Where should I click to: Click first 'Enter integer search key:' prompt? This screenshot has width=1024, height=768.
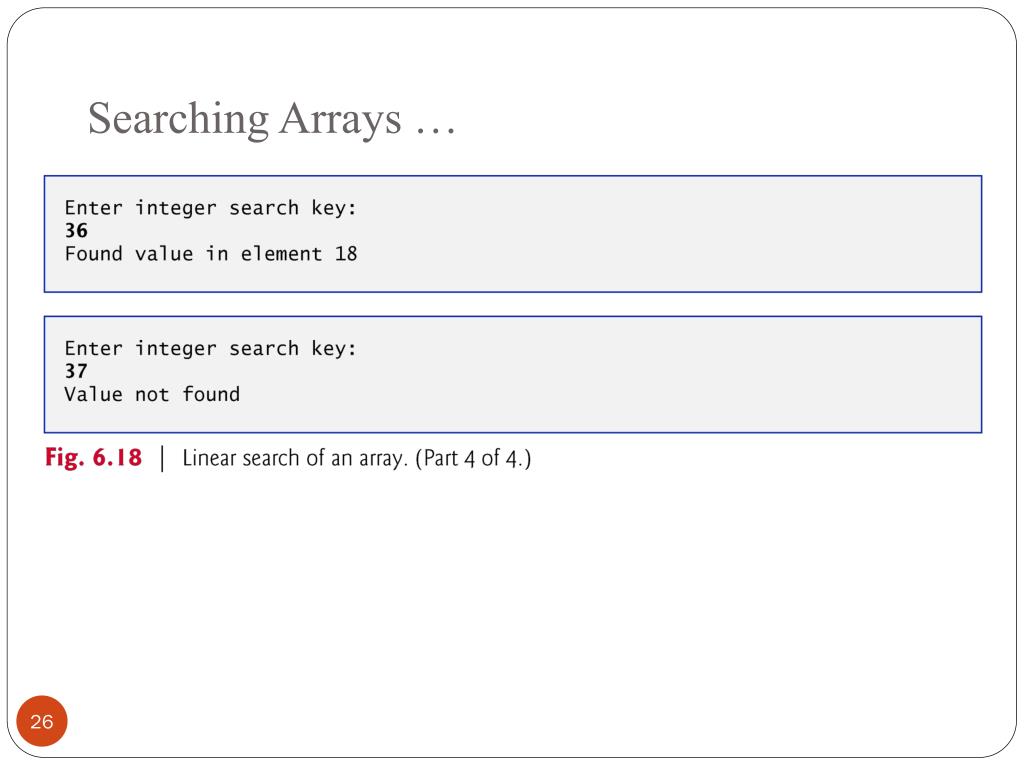(x=211, y=208)
